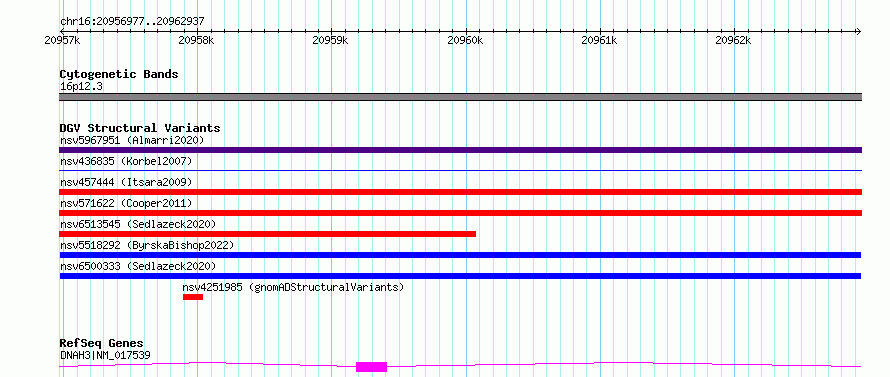Click the chr16:20956977..20962937 coordinate text
This screenshot has width=890, height=377.
point(132,22)
